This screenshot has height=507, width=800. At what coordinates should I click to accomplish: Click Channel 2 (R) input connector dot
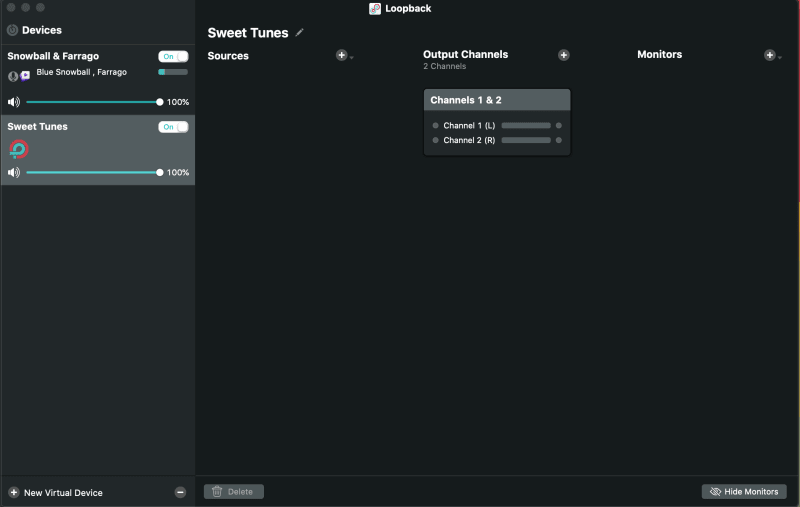435,140
